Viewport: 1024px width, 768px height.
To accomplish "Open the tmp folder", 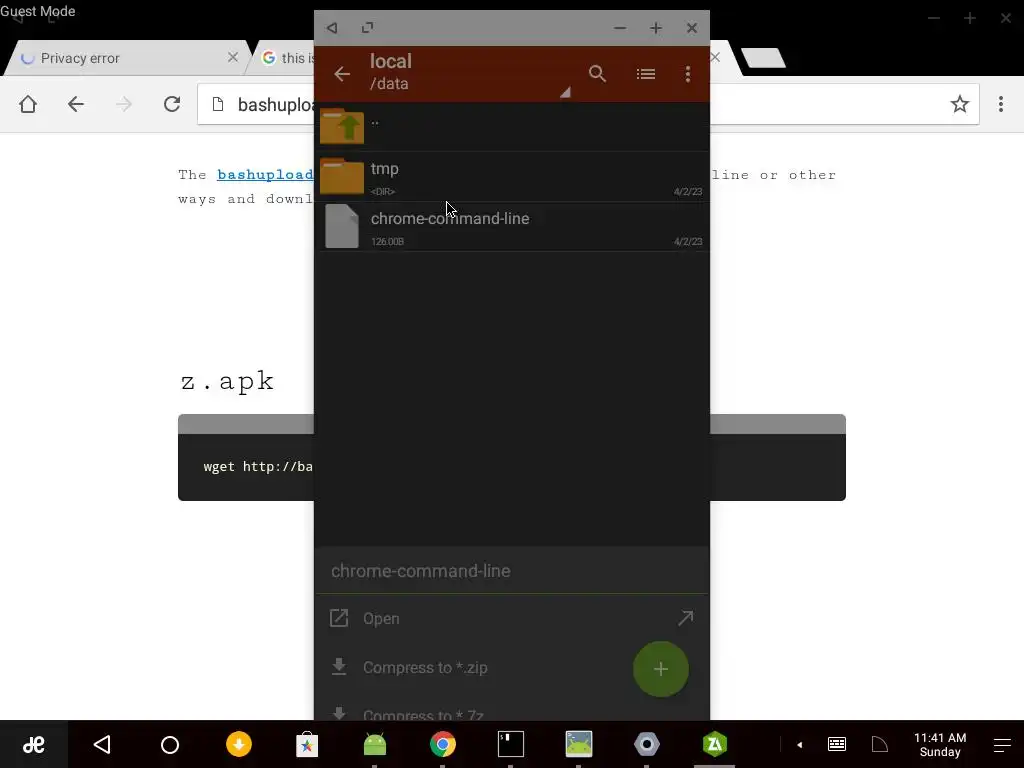I will (511, 176).
